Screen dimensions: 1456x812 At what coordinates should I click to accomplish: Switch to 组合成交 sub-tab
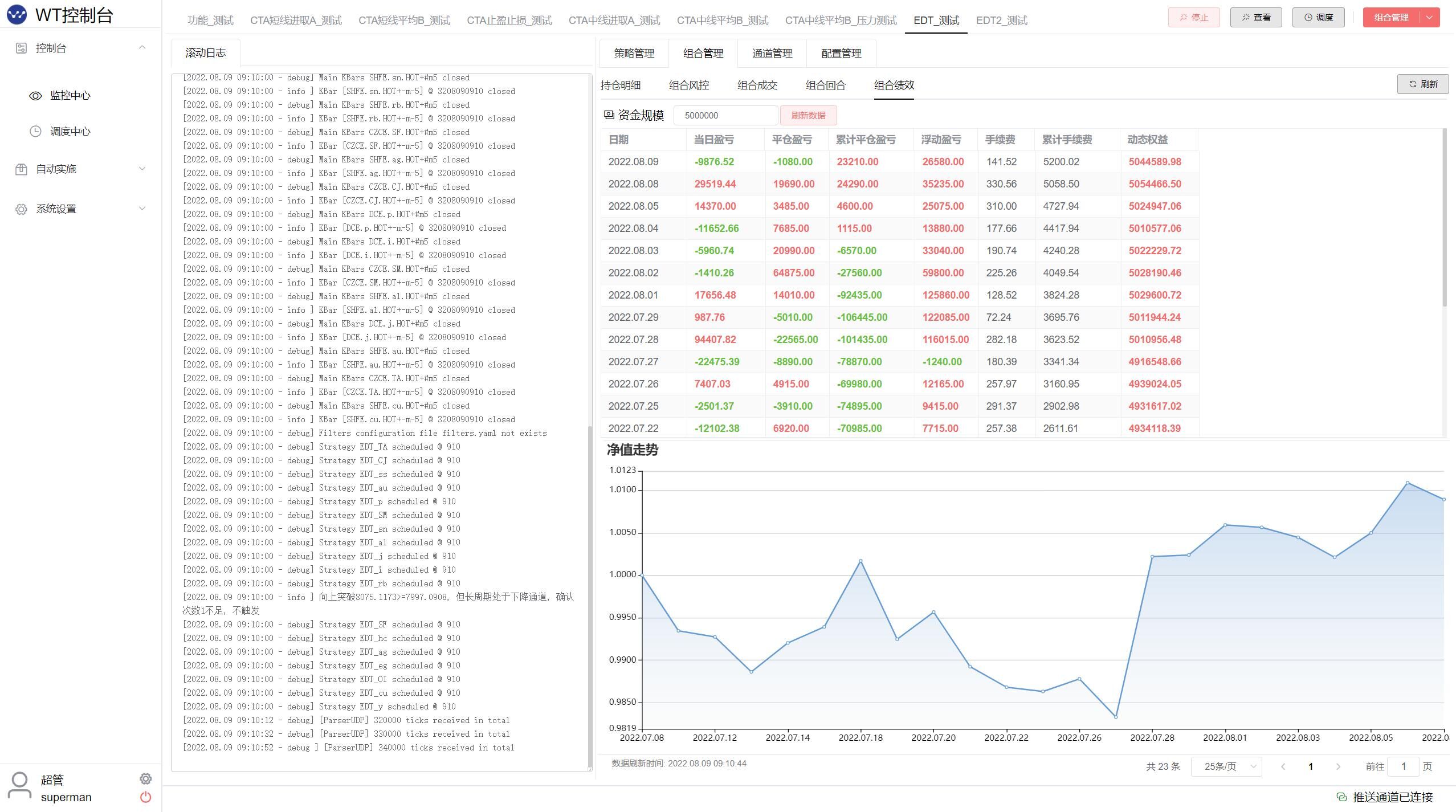tap(757, 85)
